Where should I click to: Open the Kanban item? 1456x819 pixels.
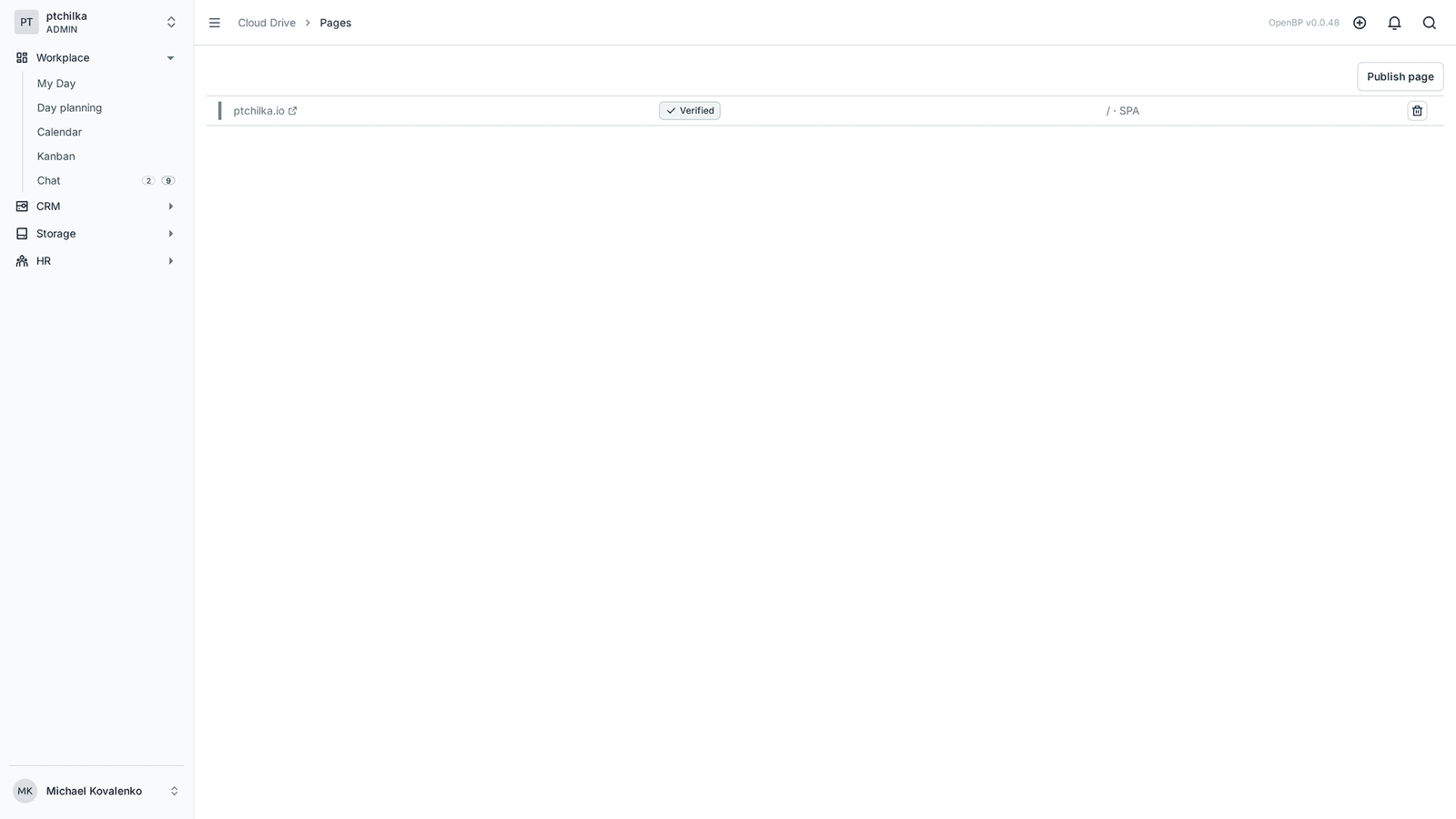point(56,157)
